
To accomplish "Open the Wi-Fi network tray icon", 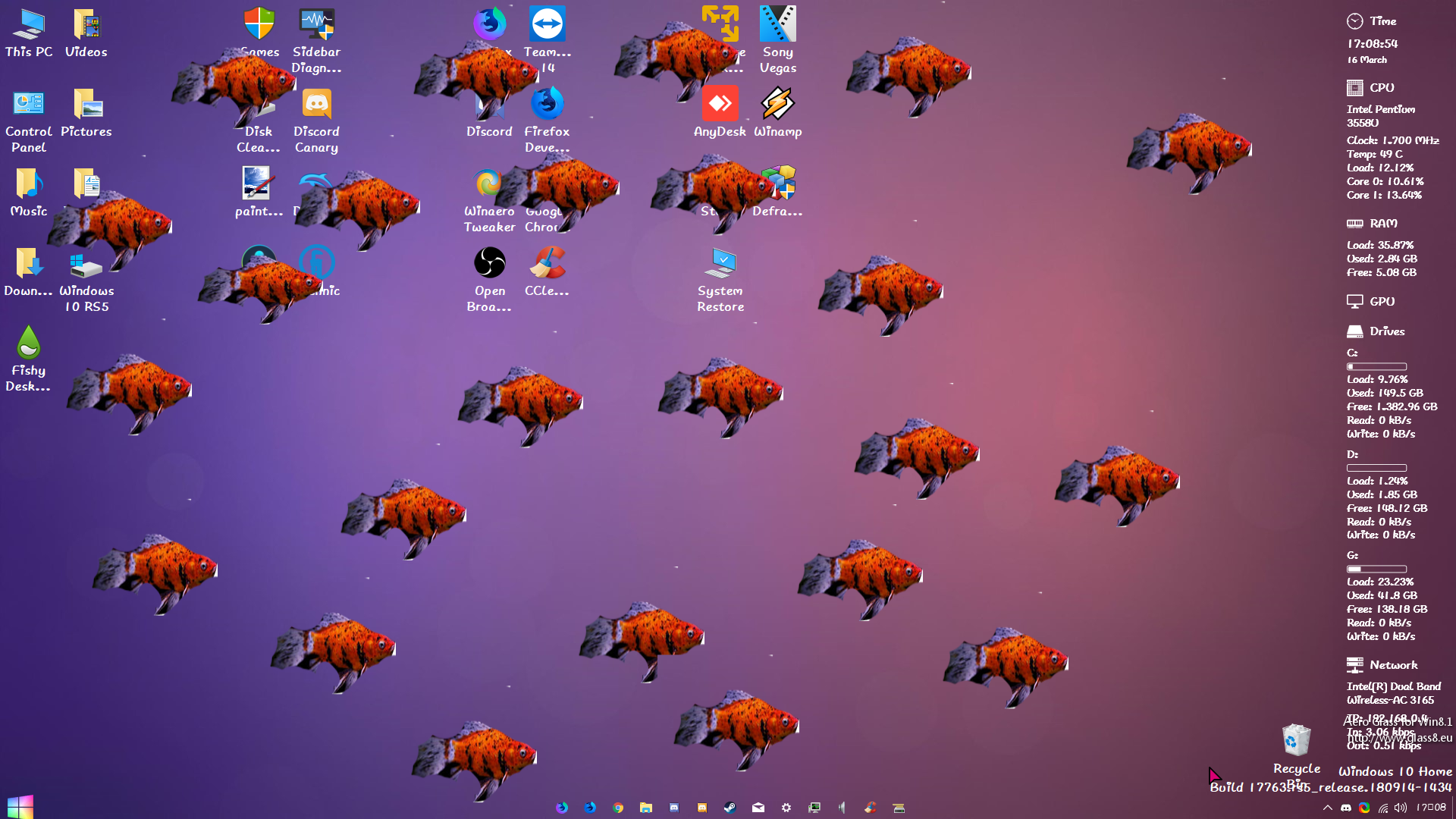I will [x=1383, y=808].
